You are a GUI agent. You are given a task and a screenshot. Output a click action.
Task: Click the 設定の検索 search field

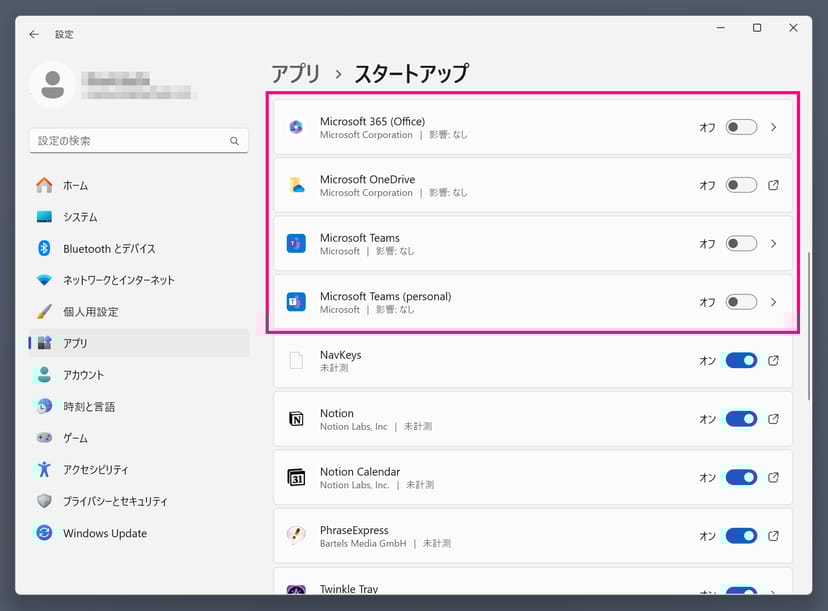(x=130, y=142)
